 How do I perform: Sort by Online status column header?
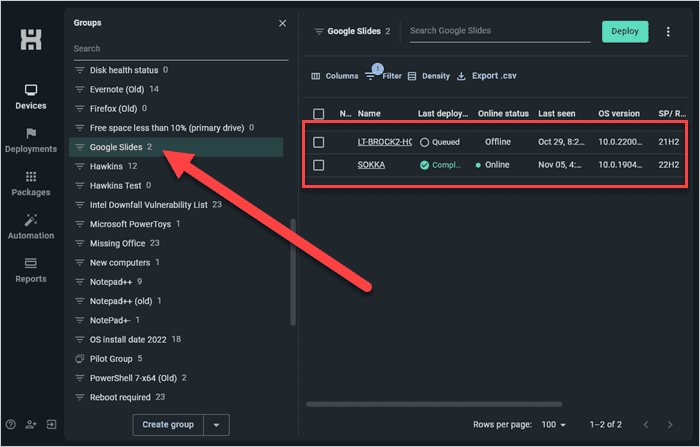pyautogui.click(x=503, y=114)
